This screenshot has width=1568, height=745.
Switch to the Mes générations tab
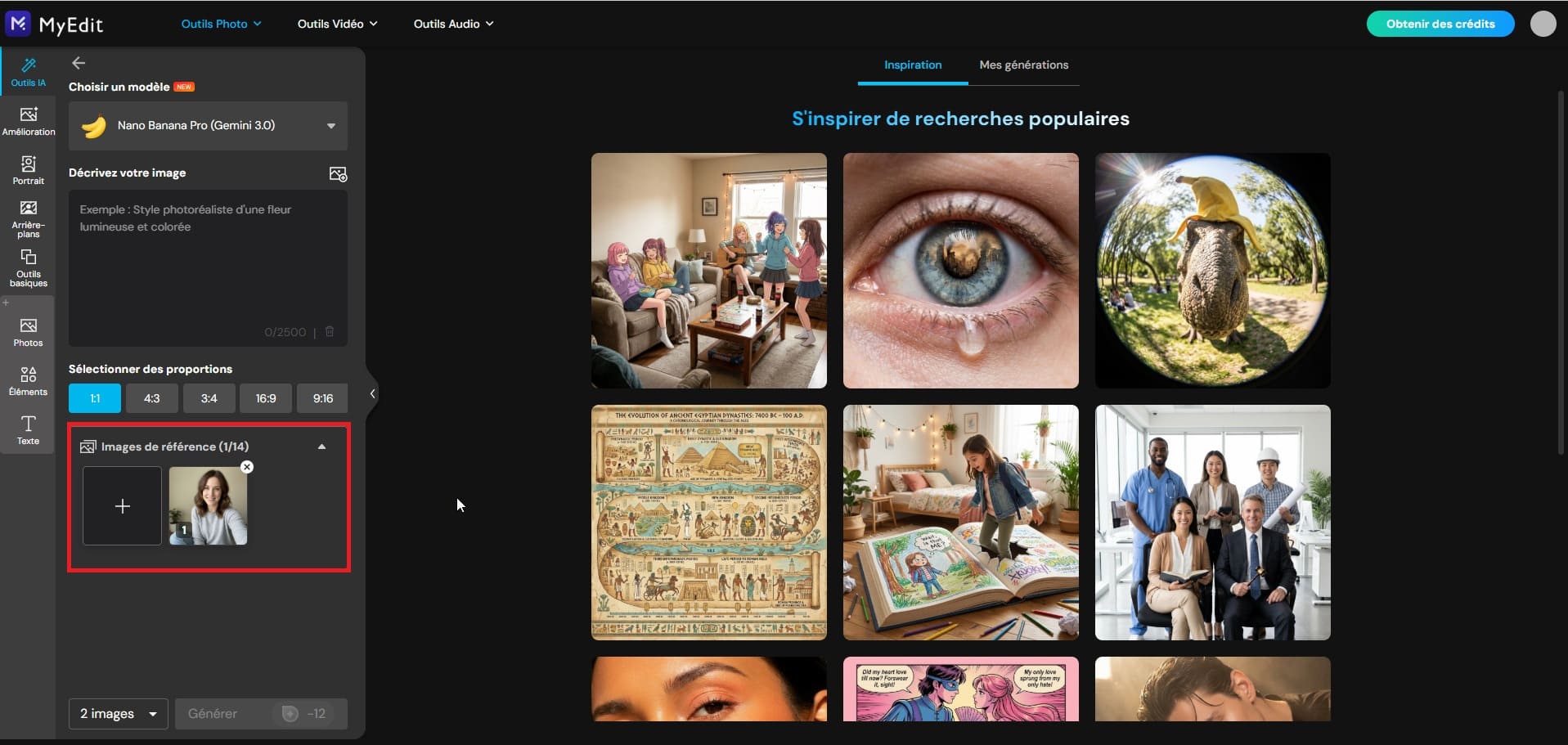[1024, 65]
